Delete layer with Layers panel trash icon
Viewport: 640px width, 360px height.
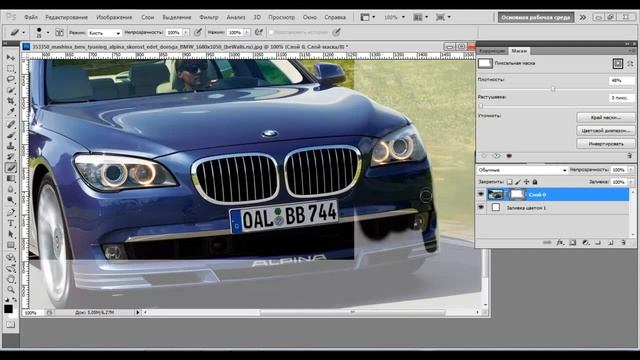coord(623,242)
